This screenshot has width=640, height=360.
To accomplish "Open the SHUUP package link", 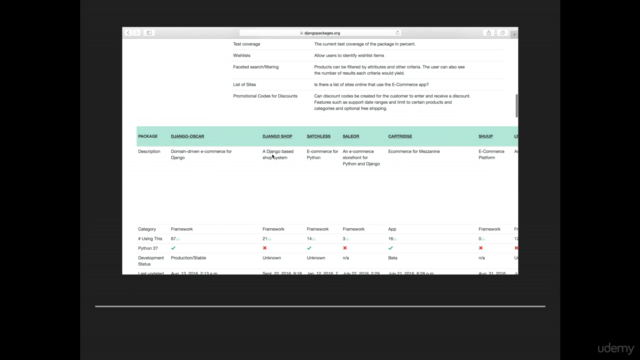I will pyautogui.click(x=486, y=136).
